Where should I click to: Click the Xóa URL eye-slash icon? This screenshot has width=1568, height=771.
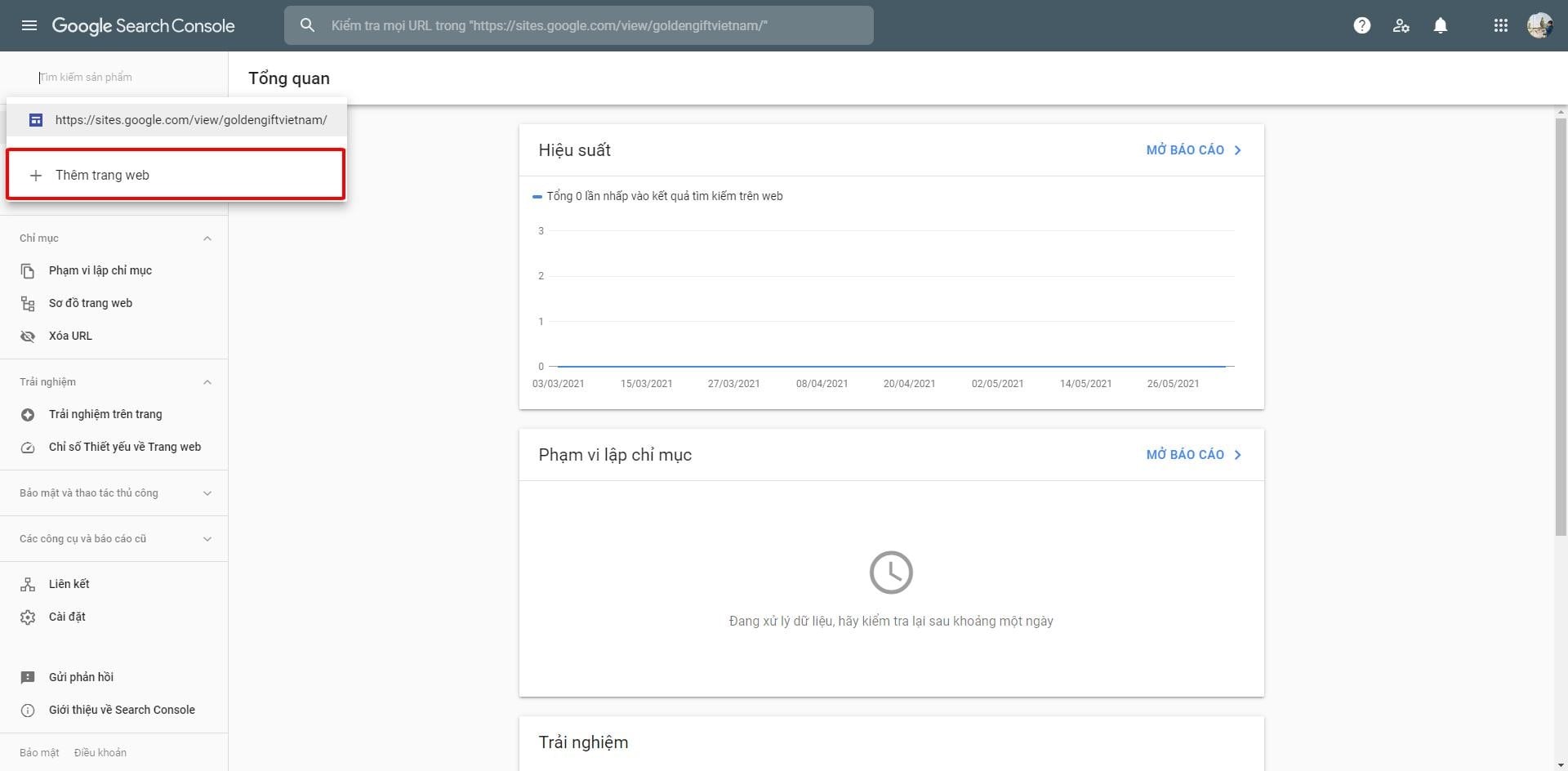[28, 336]
